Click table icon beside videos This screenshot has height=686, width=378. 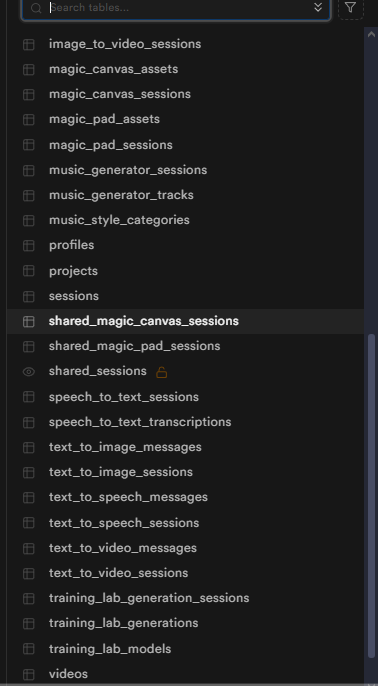pyautogui.click(x=28, y=674)
